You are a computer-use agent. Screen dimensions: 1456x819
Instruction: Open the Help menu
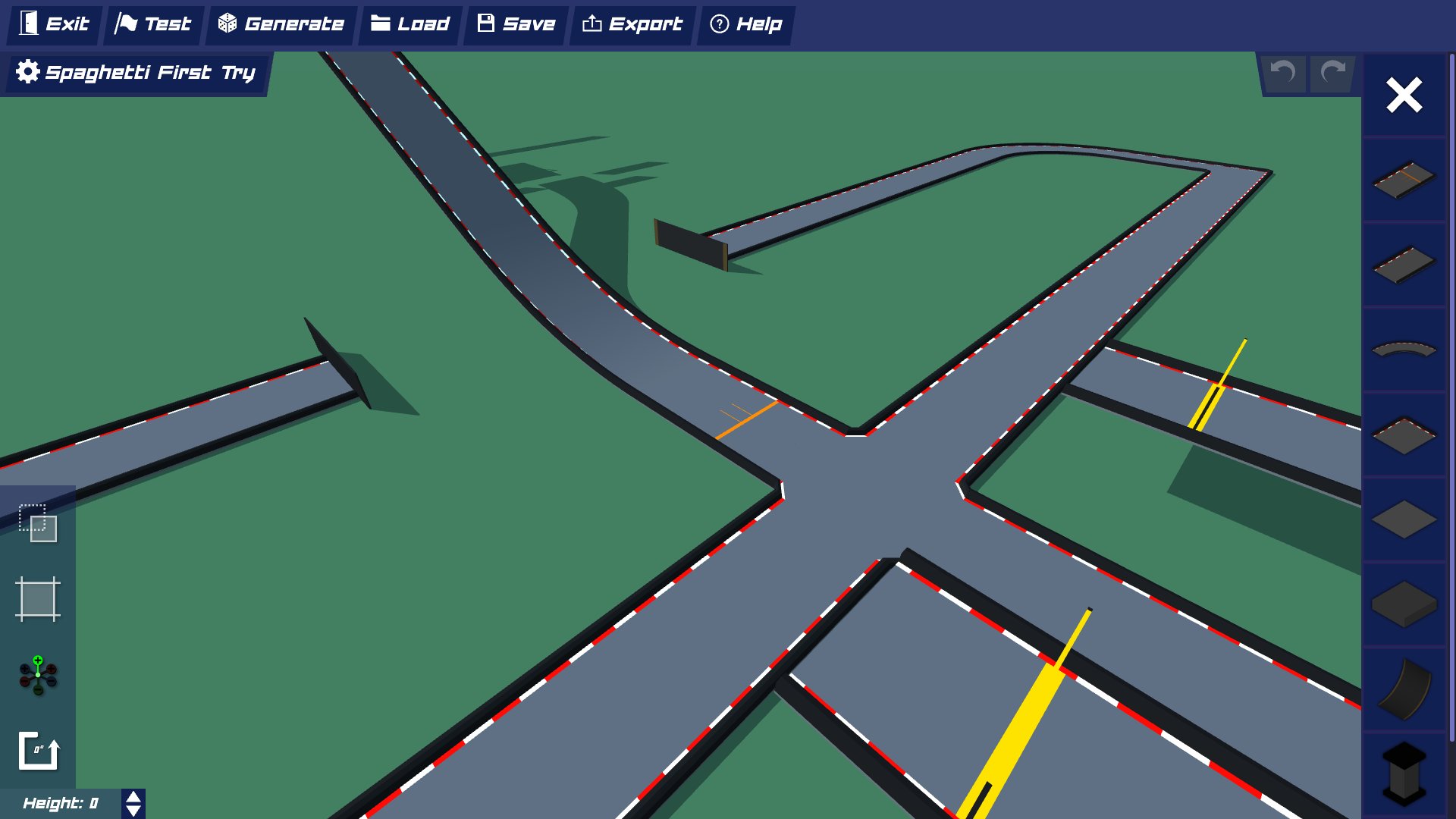pos(744,24)
